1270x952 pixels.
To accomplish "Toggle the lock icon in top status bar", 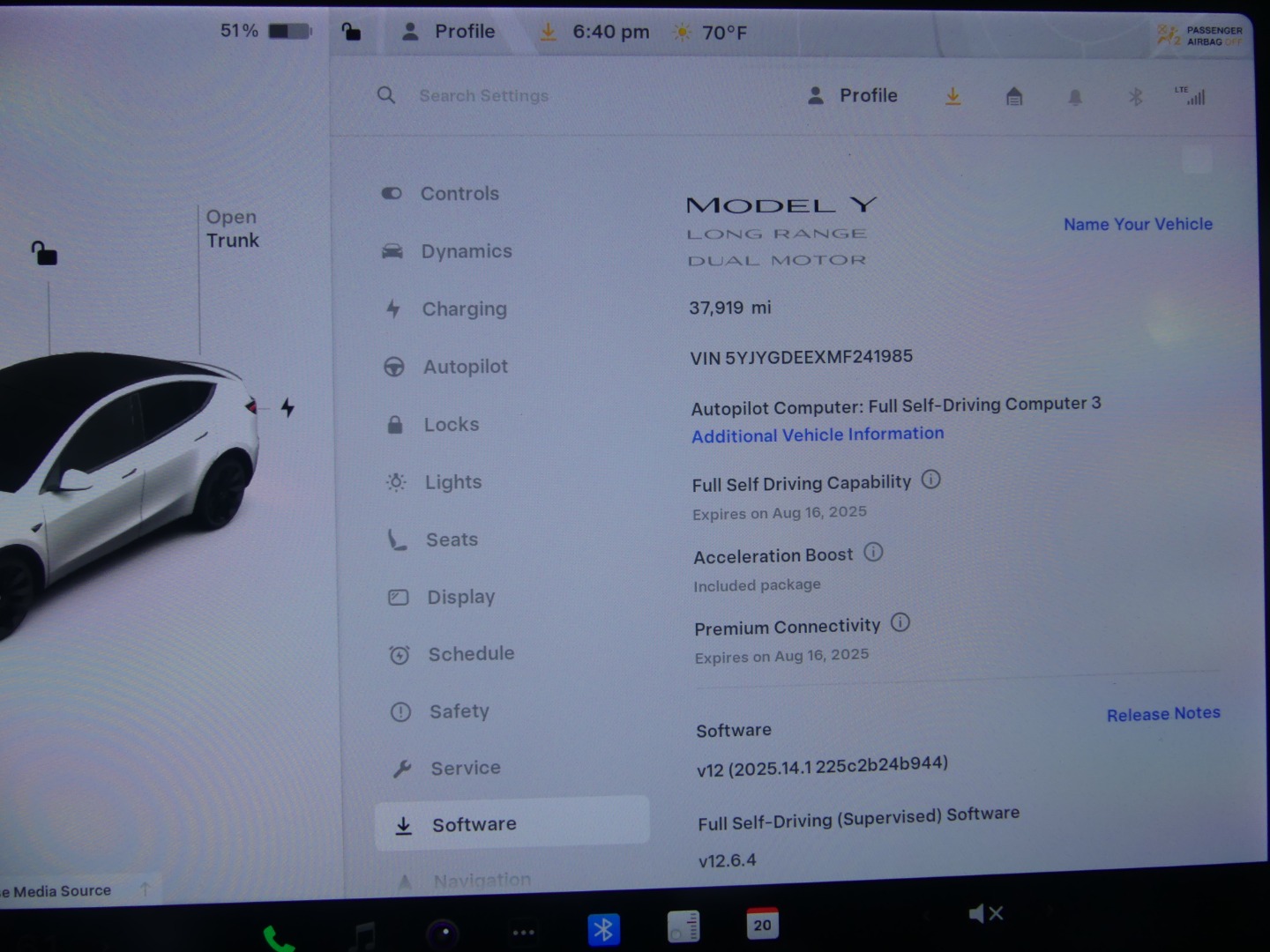I will click(351, 33).
